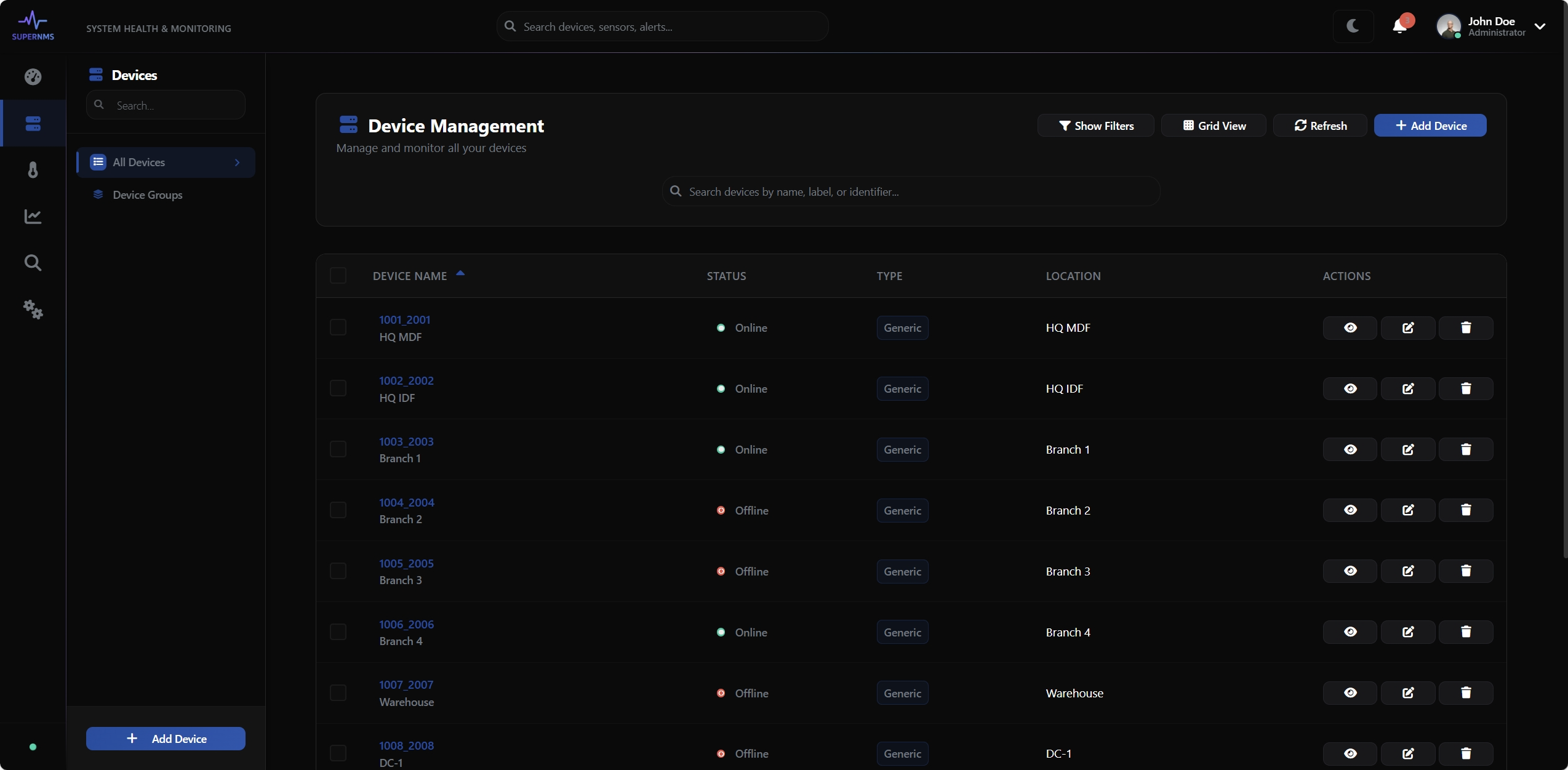Image resolution: width=1568 pixels, height=770 pixels.
Task: Toggle dark mode moon icon
Action: point(1353,26)
